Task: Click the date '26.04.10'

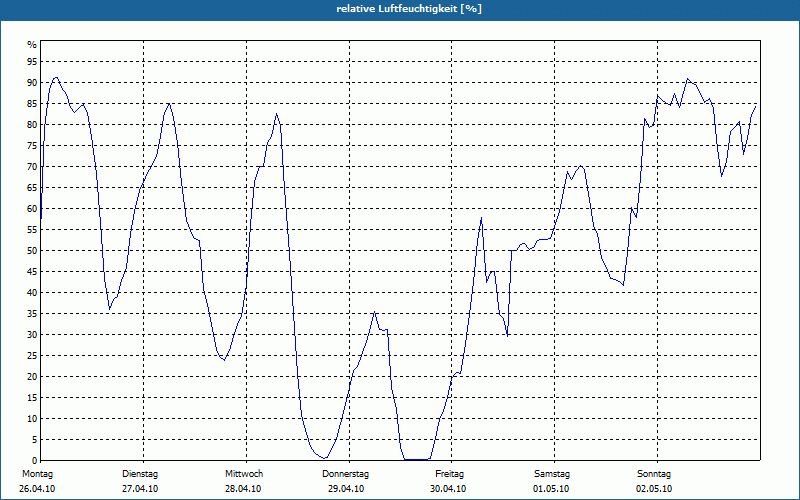Action: pos(37,489)
